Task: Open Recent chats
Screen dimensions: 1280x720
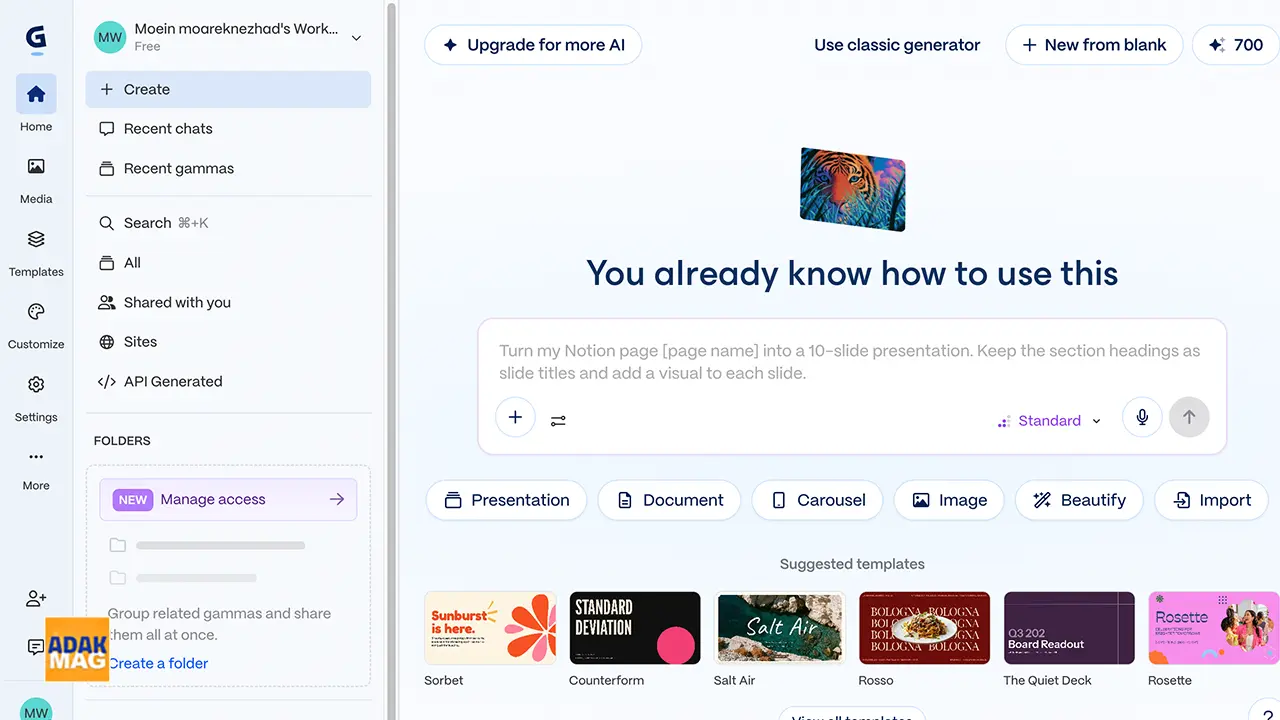Action: (x=228, y=129)
